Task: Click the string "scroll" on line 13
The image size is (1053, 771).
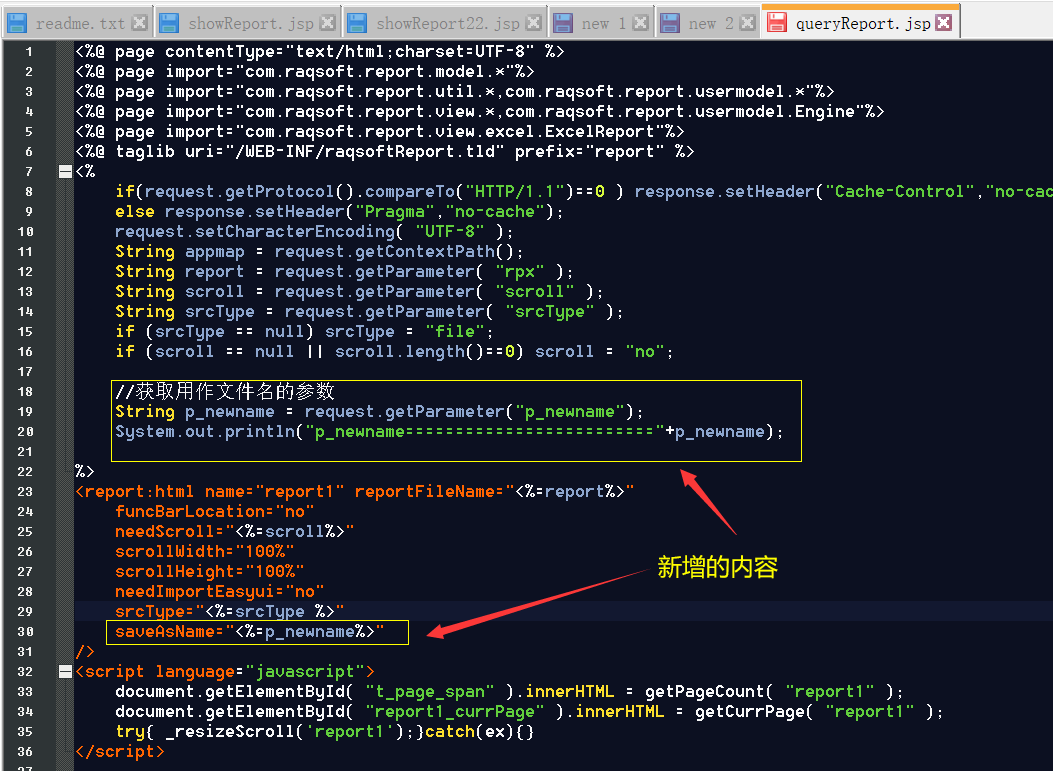Action: point(535,292)
